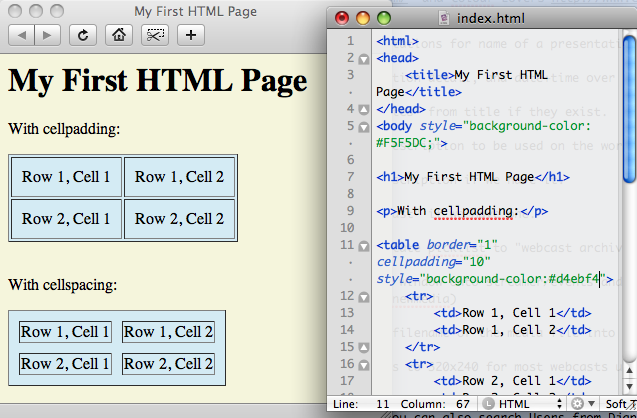Click Row 1, Cell 1 in cellspacing table
This screenshot has height=418, width=637.
coord(65,332)
